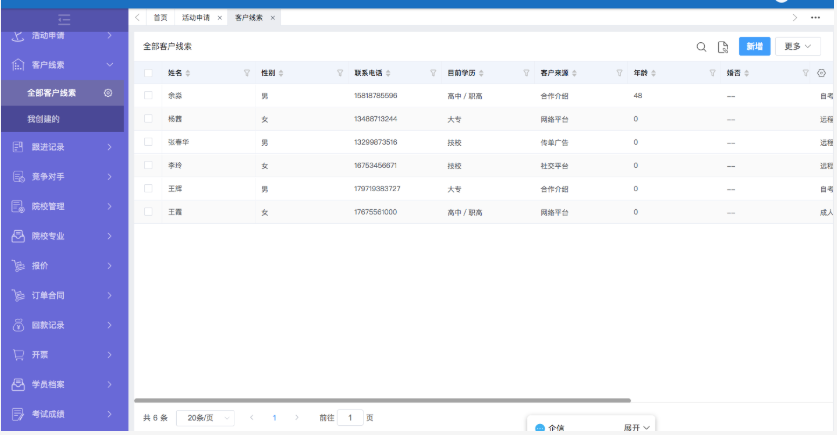Open 我创建的 in the sidebar
Viewport: 837px width, 435px height.
coord(44,119)
